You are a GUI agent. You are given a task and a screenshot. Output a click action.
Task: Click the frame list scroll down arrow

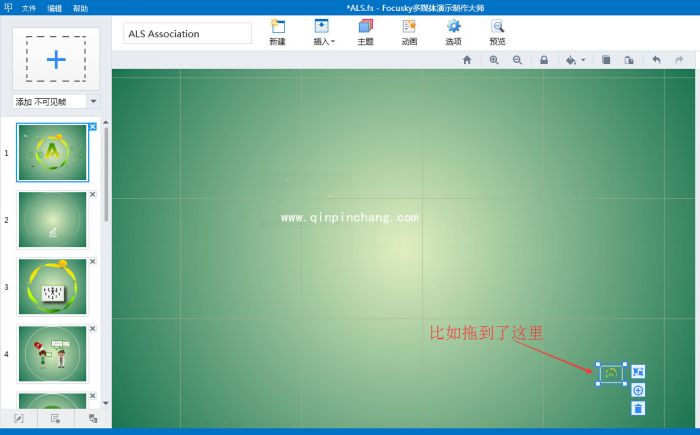click(x=106, y=403)
